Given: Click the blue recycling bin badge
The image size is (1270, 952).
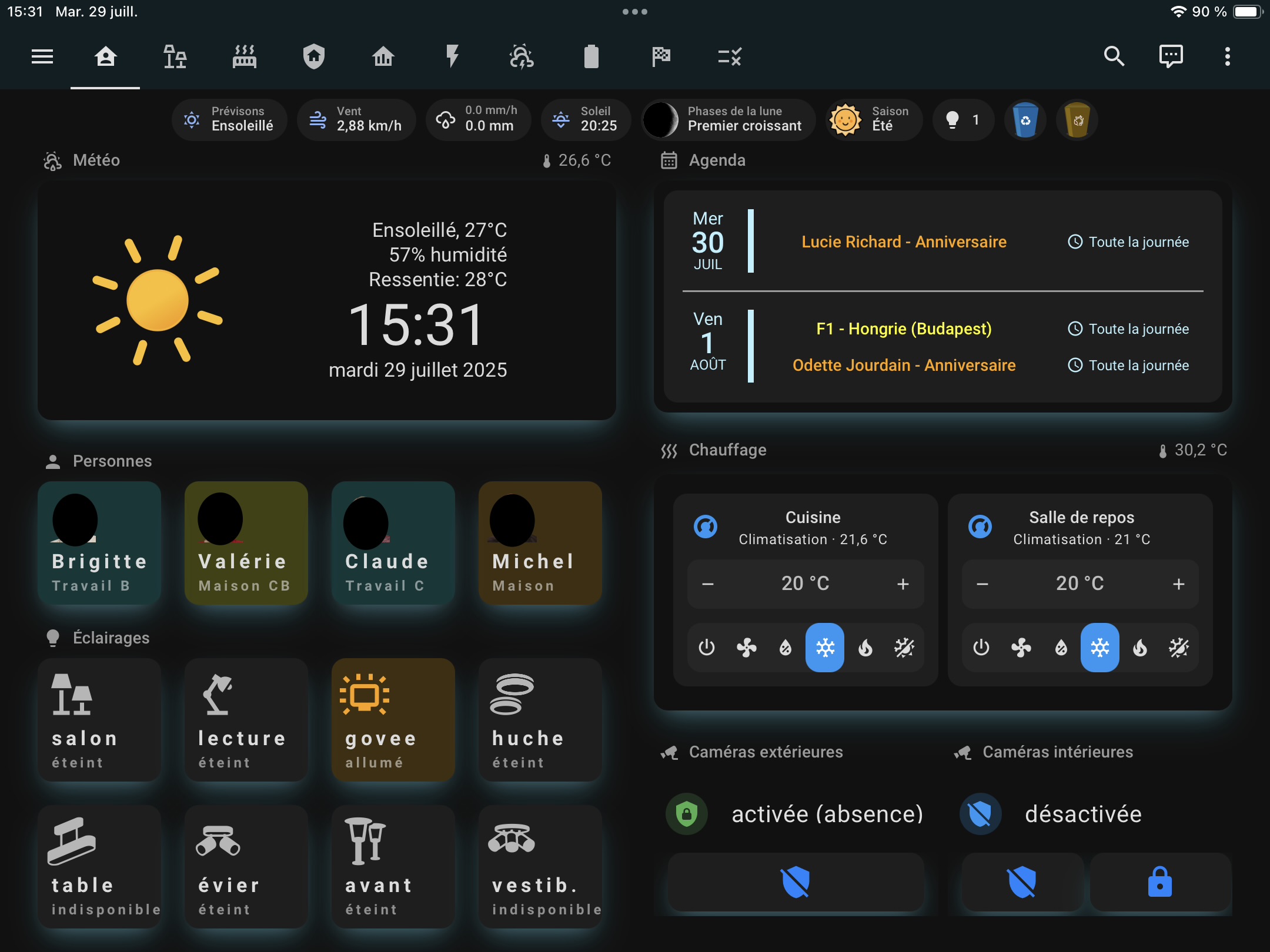Looking at the screenshot, I should click(x=1025, y=120).
